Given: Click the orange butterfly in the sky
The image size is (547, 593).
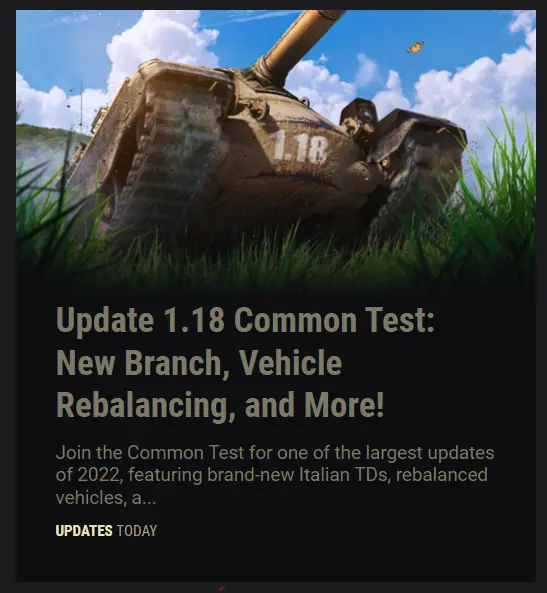Looking at the screenshot, I should pos(415,47).
